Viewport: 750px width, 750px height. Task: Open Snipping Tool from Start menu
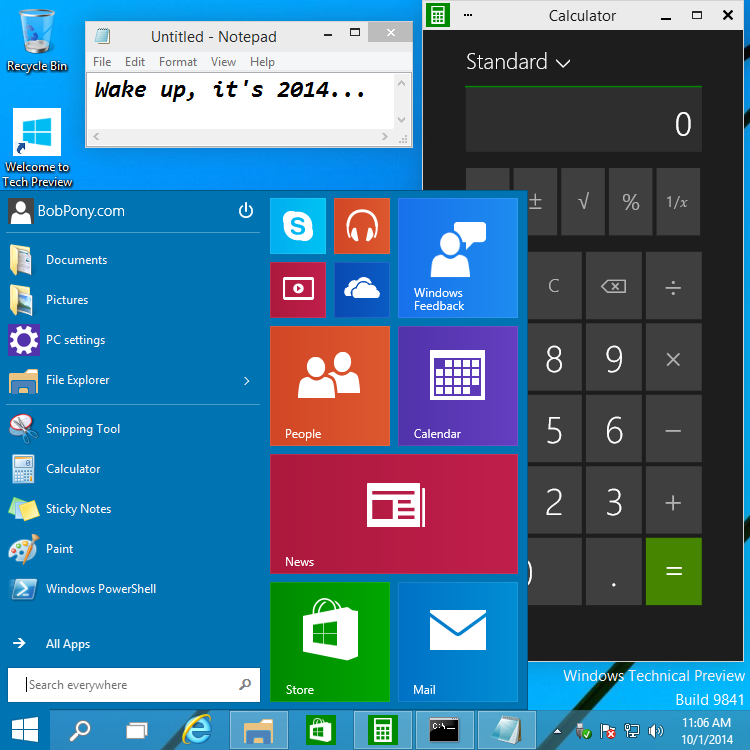tap(133, 429)
